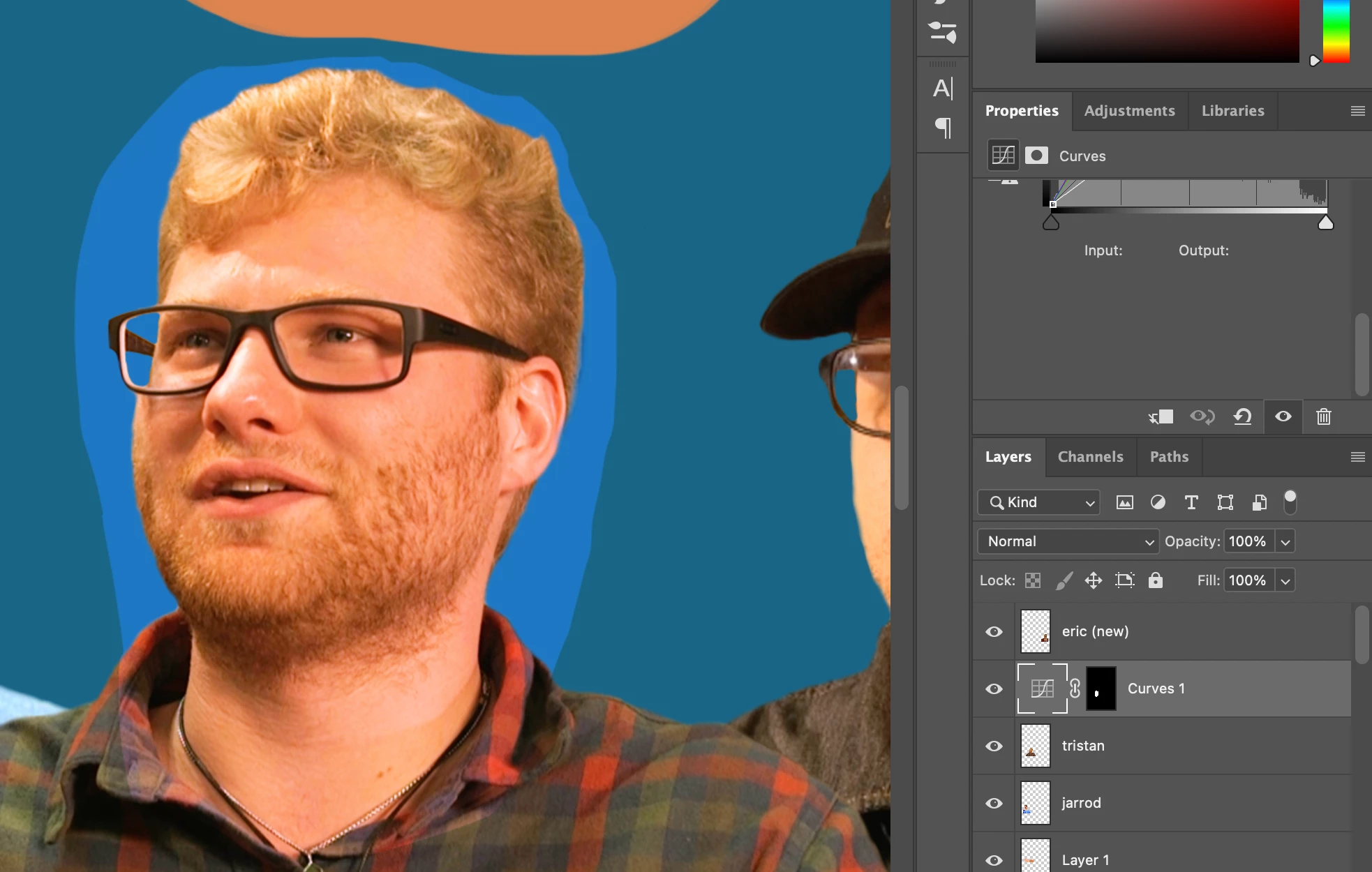Hide the eric (new) layer
The width and height of the screenshot is (1372, 872).
[x=994, y=632]
